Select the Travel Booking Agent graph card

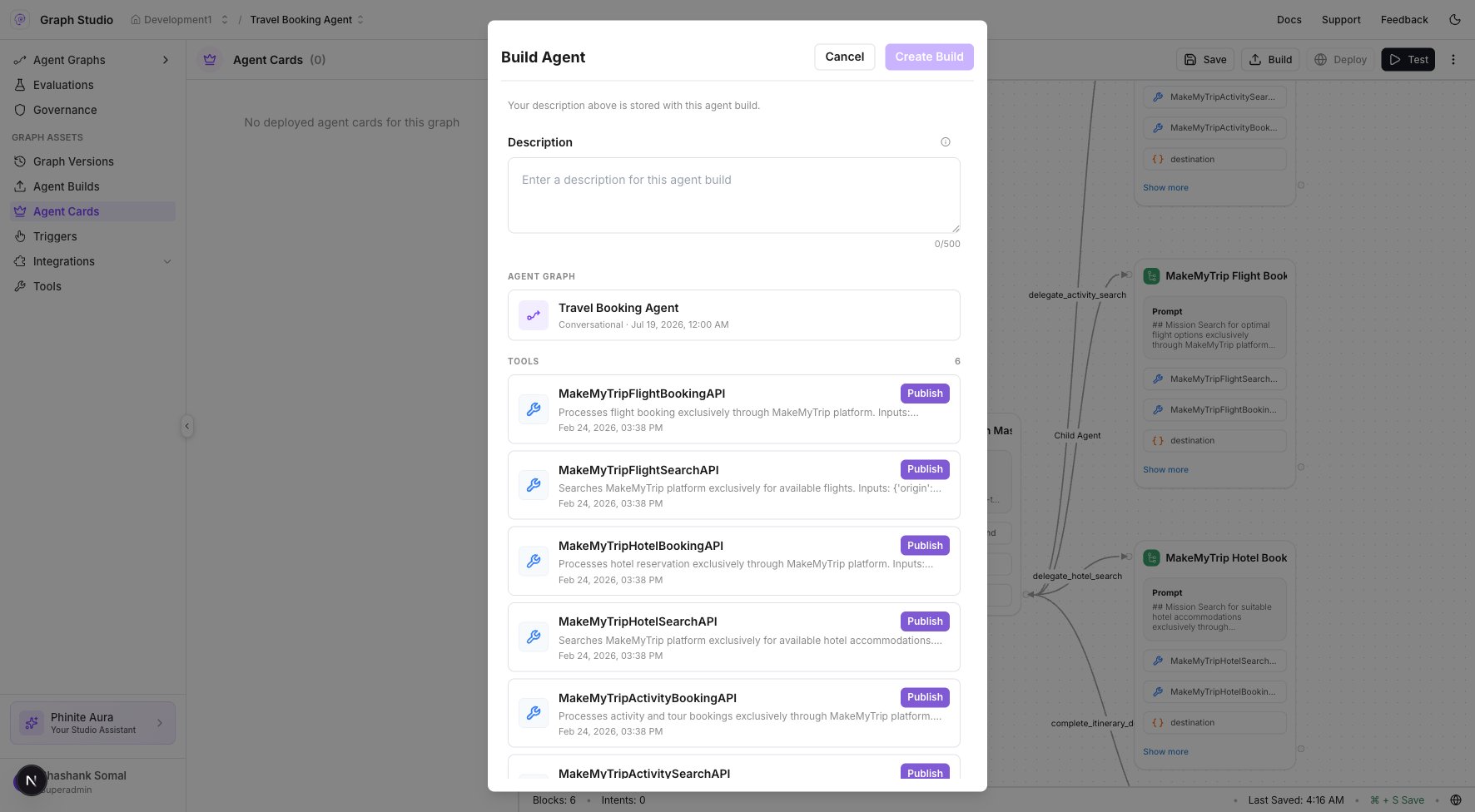(733, 315)
